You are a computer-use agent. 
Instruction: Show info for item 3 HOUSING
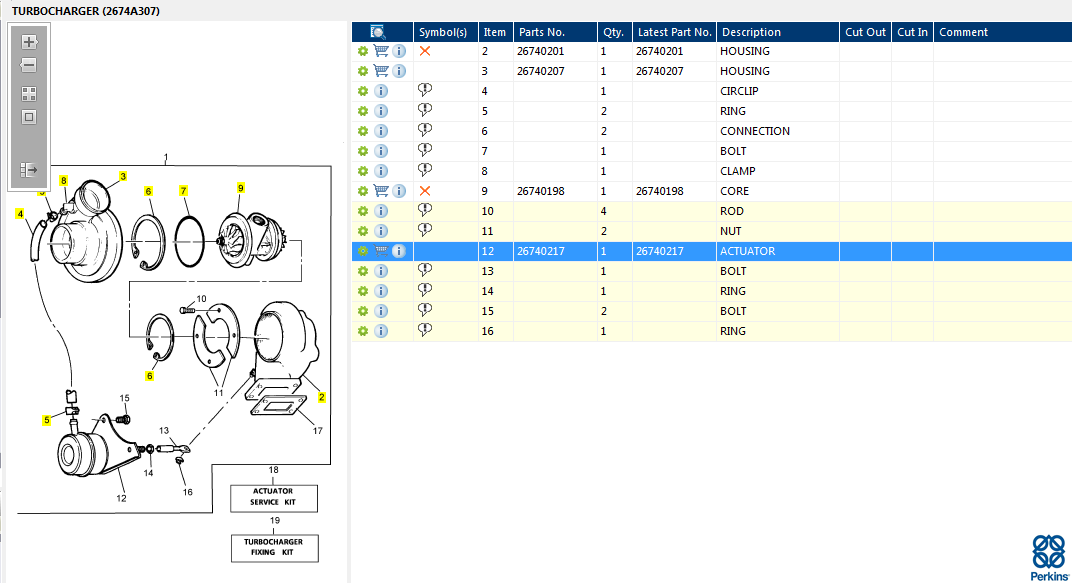pos(399,71)
